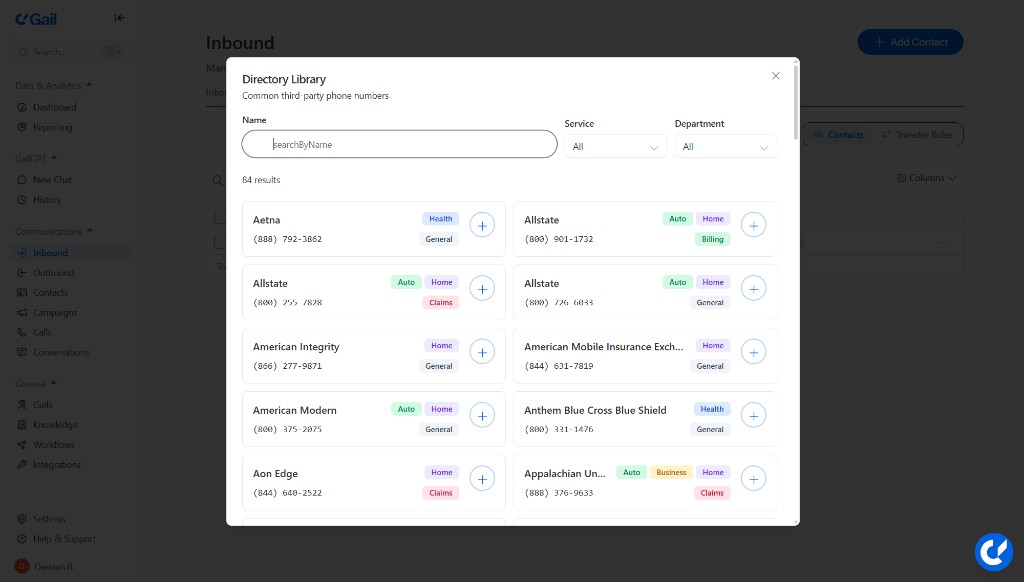Screen dimensions: 1024x582
Task: Click the Aon Edge Claims tag
Action: click(x=440, y=493)
